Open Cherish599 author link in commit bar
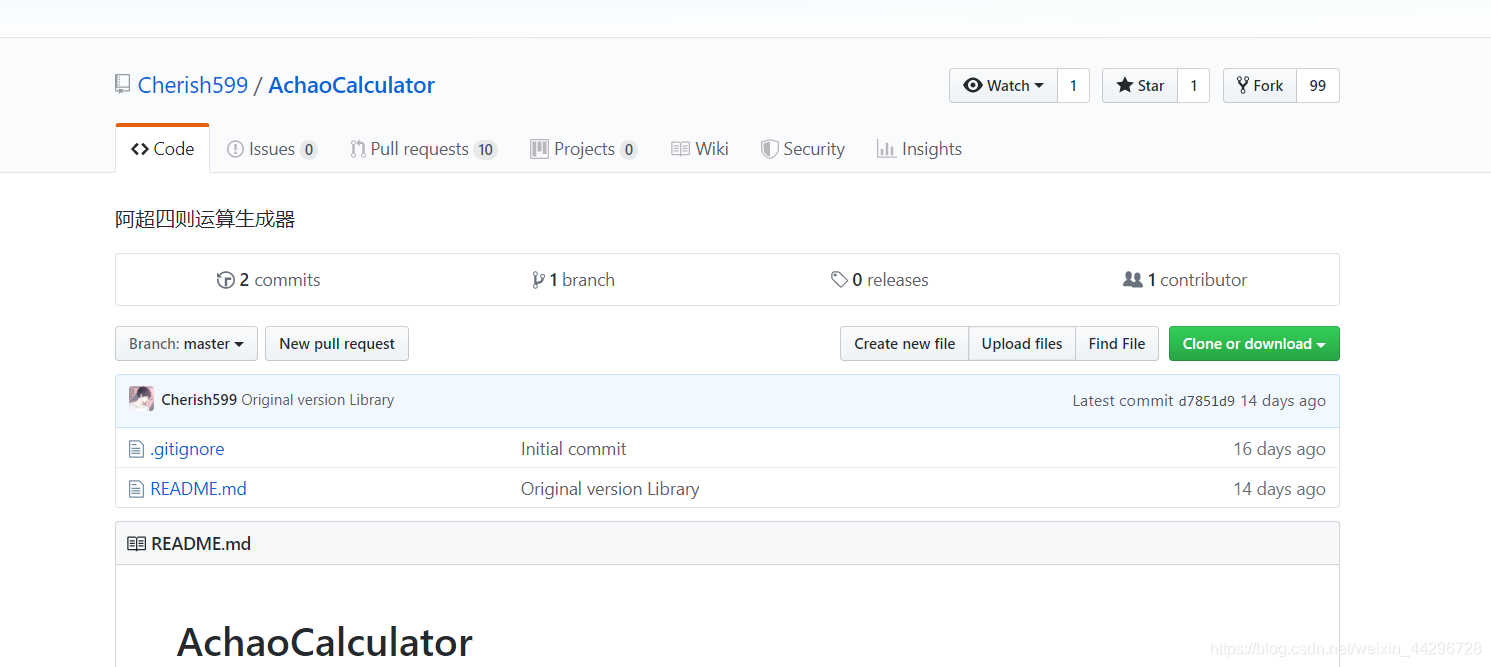 [199, 400]
